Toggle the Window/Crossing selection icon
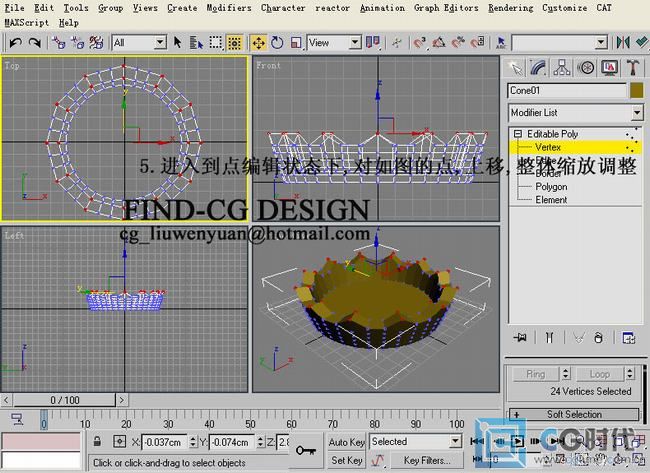Viewport: 650px width, 473px height. pos(235,42)
